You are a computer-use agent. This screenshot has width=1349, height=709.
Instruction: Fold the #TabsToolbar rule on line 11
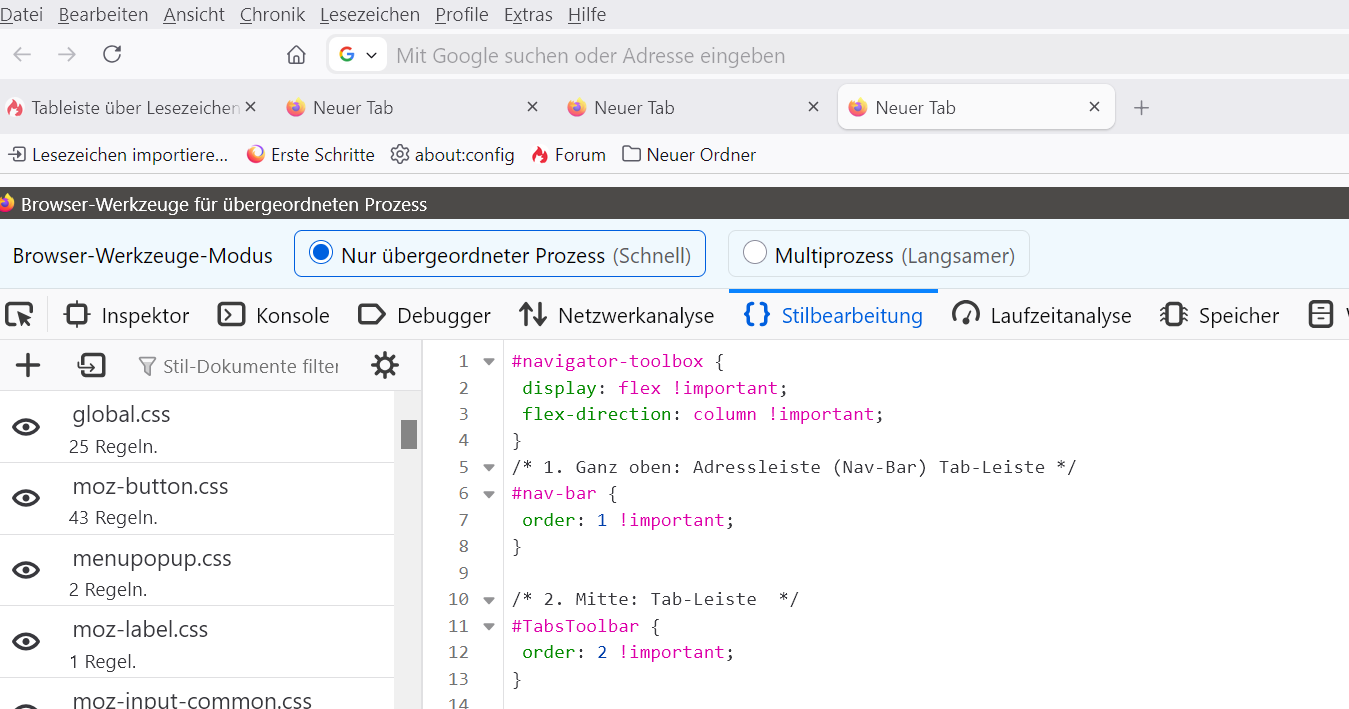[x=489, y=627]
